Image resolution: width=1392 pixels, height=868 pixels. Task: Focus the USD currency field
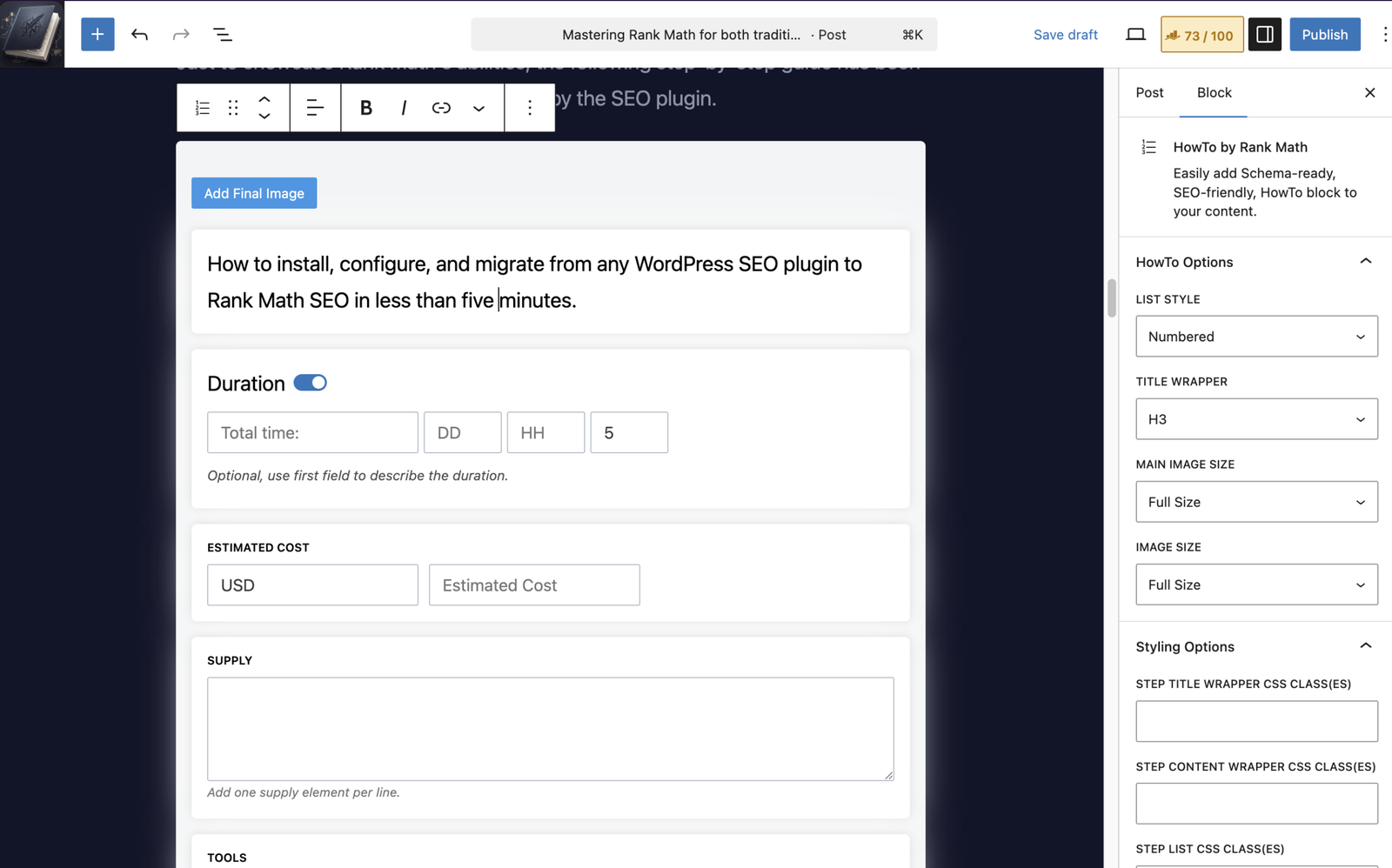tap(312, 585)
